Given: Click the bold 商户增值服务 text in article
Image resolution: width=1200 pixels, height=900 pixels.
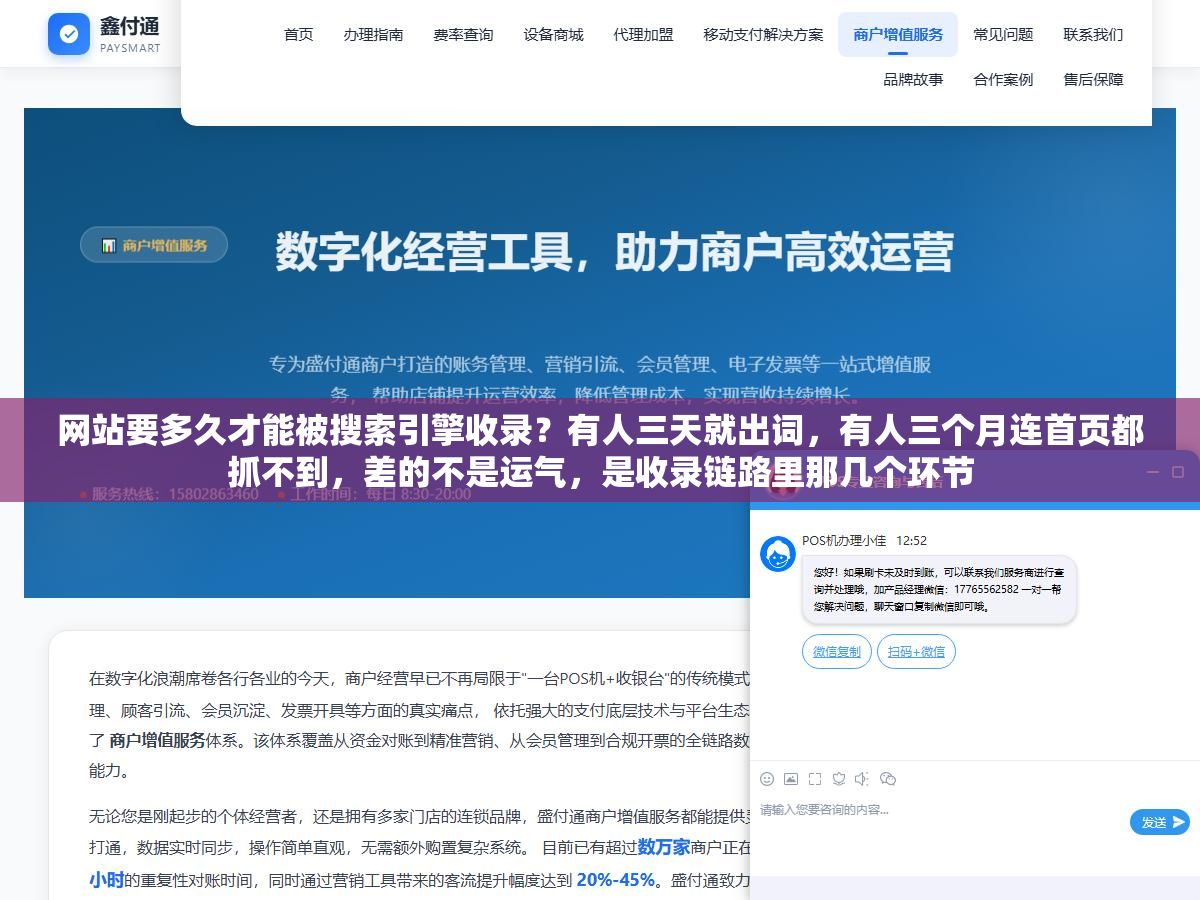Looking at the screenshot, I should 157,741.
